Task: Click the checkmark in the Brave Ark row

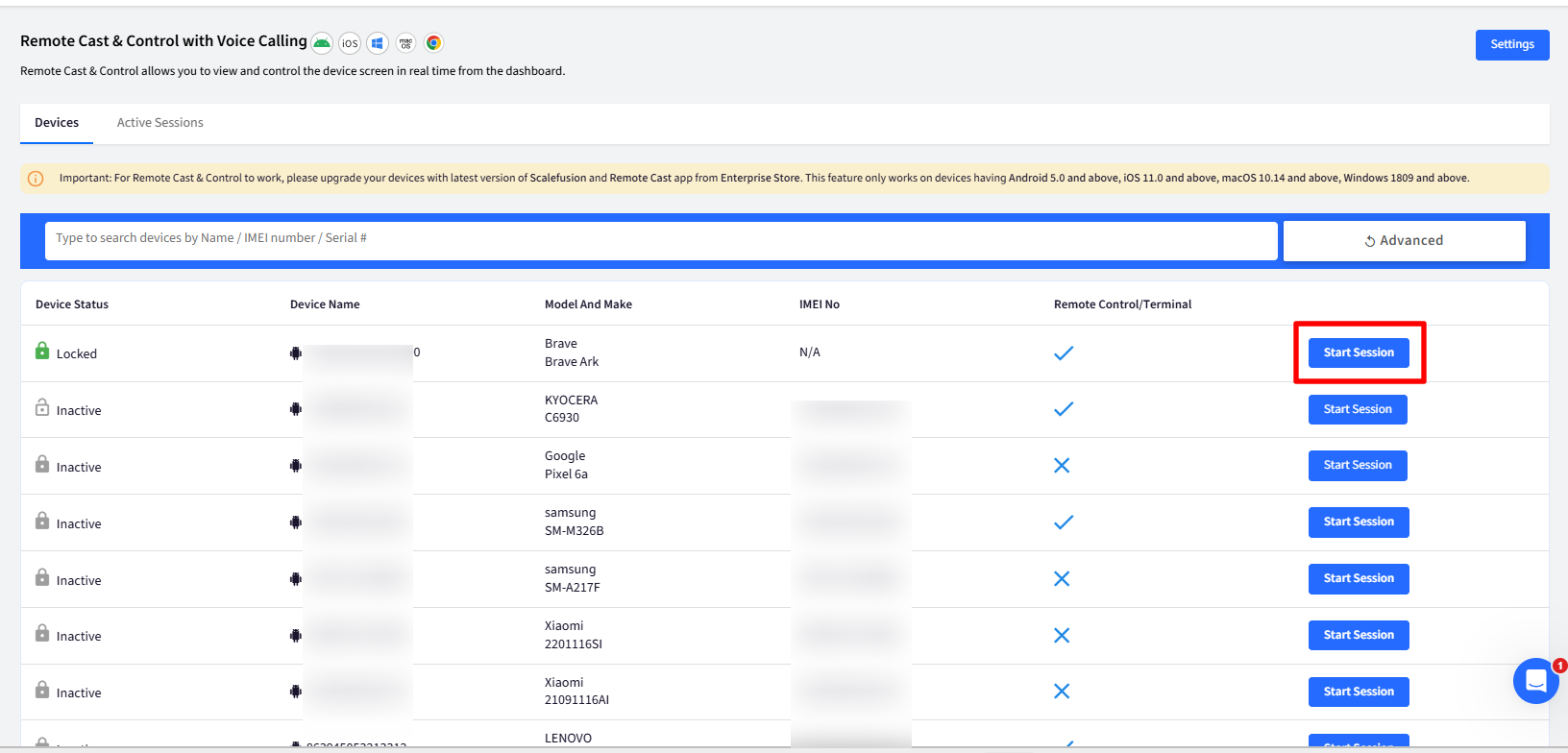Action: (1064, 353)
